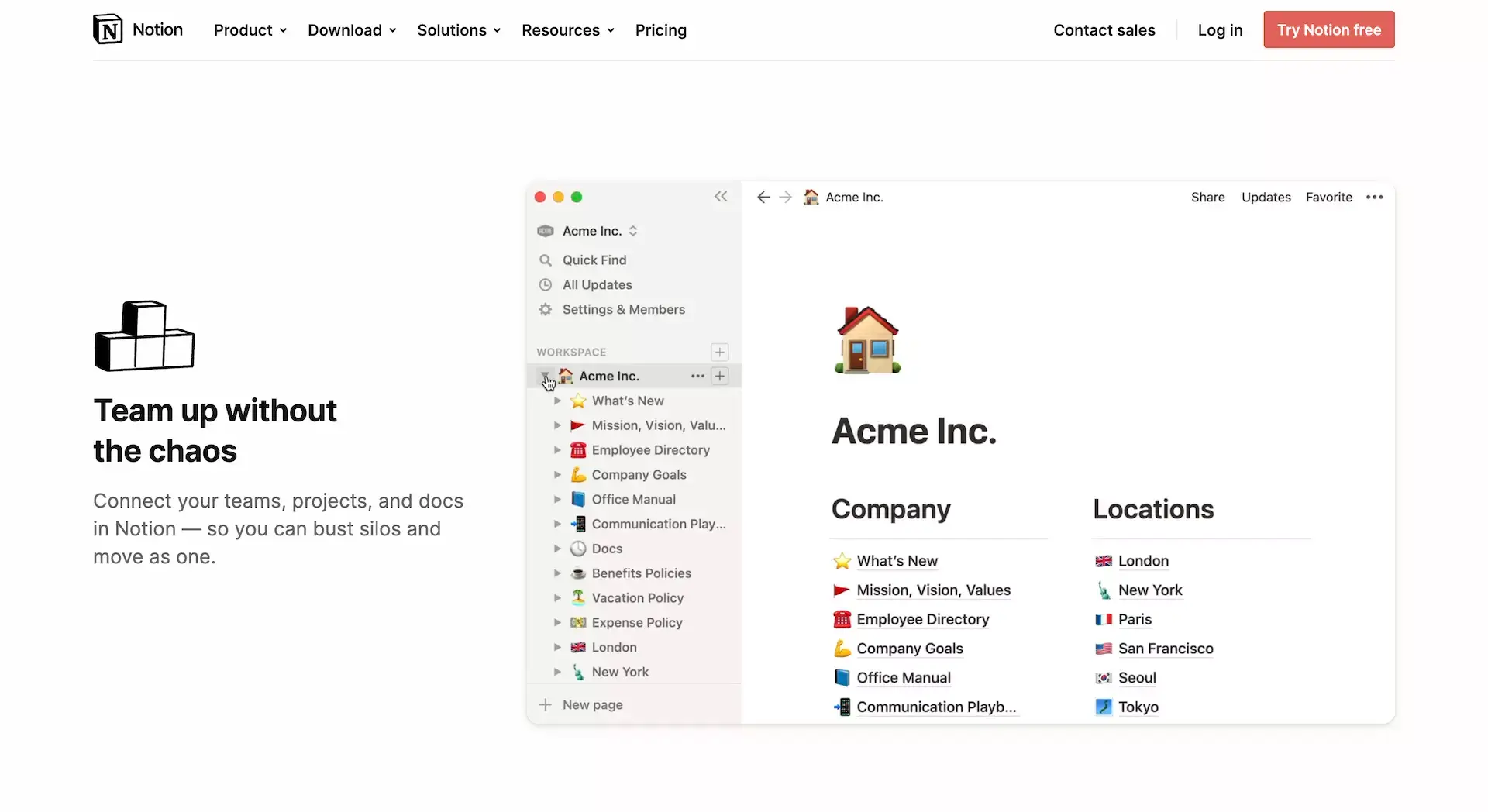The height and width of the screenshot is (812, 1488).
Task: Click the back navigation arrow
Action: click(763, 198)
